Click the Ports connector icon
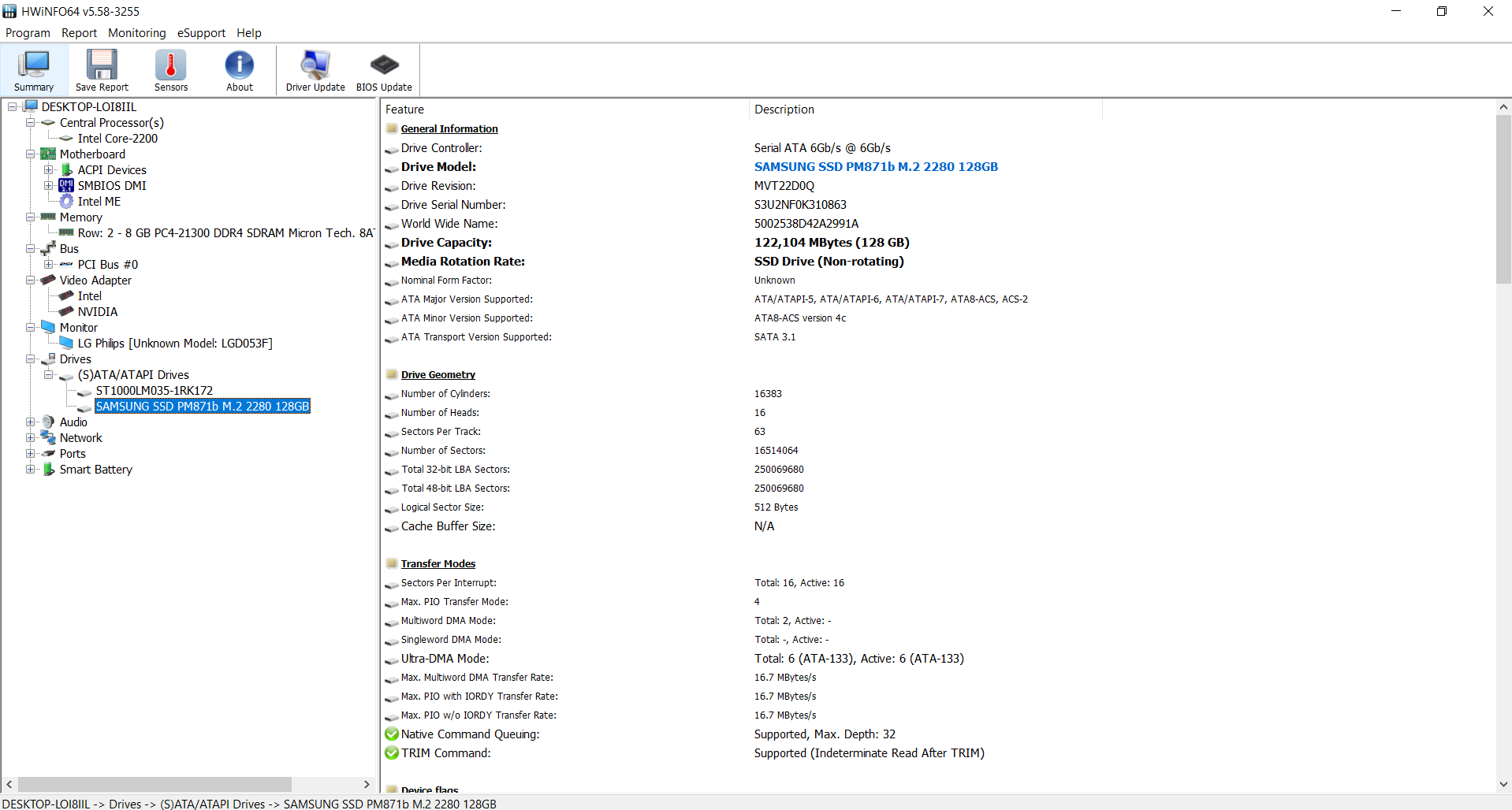Image resolution: width=1512 pixels, height=810 pixels. [x=48, y=453]
